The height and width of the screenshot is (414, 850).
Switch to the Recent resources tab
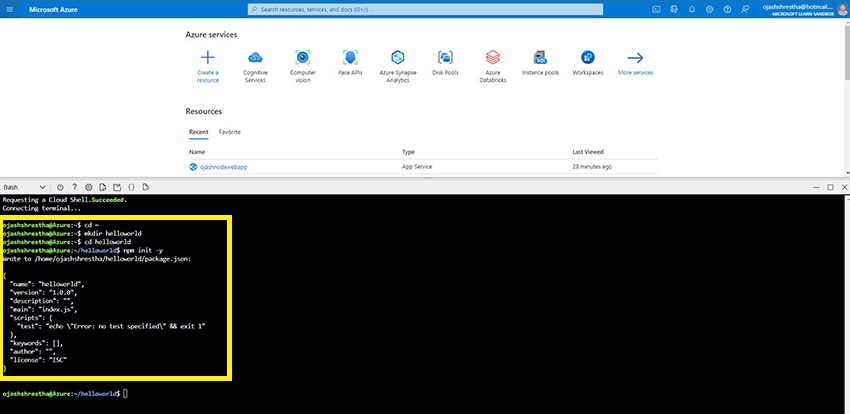(198, 132)
